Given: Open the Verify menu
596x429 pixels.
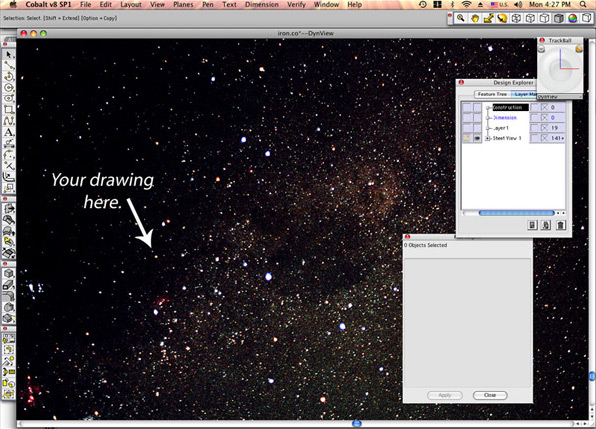Looking at the screenshot, I should click(296, 5).
